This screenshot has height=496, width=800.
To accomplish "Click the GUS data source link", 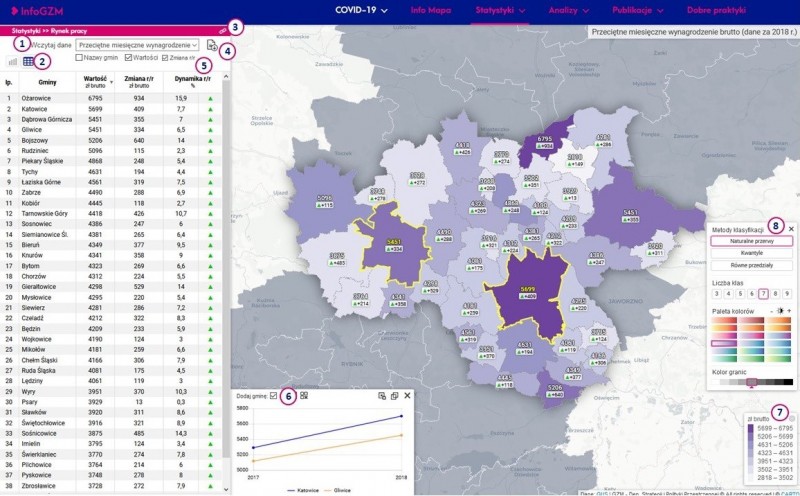I will (x=601, y=493).
